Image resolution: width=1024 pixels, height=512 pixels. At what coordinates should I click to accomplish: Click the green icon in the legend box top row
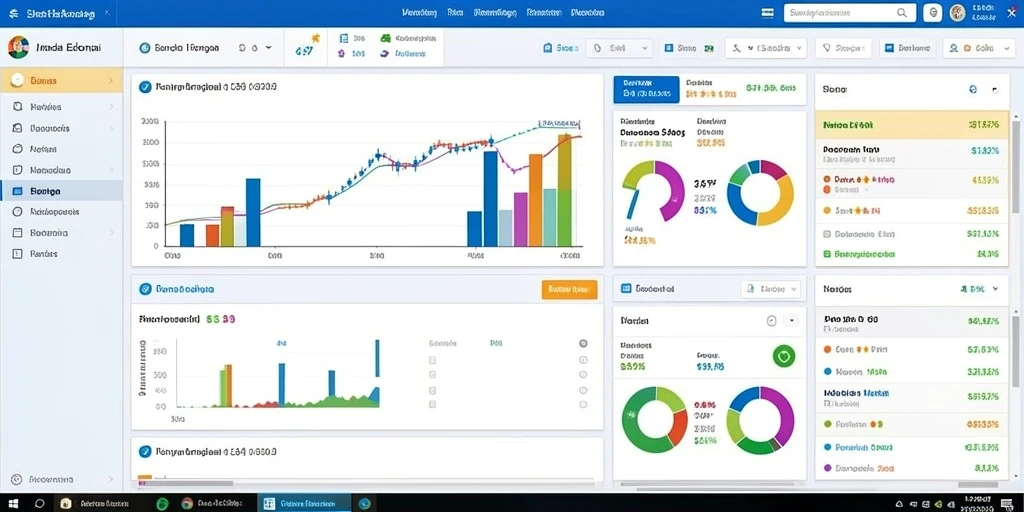tap(385, 39)
